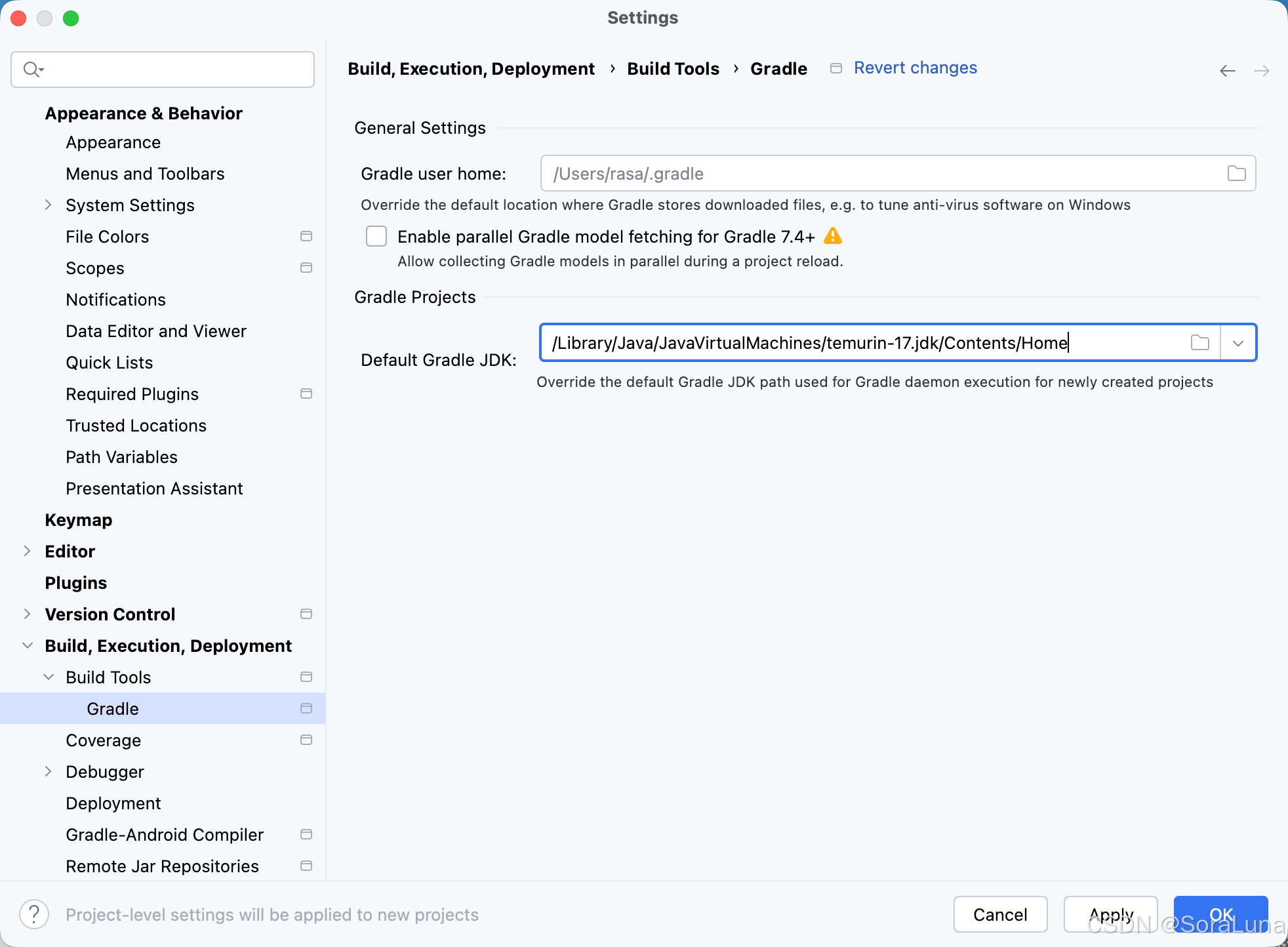
Task: Click project-level icon next to Version Control
Action: click(x=306, y=614)
